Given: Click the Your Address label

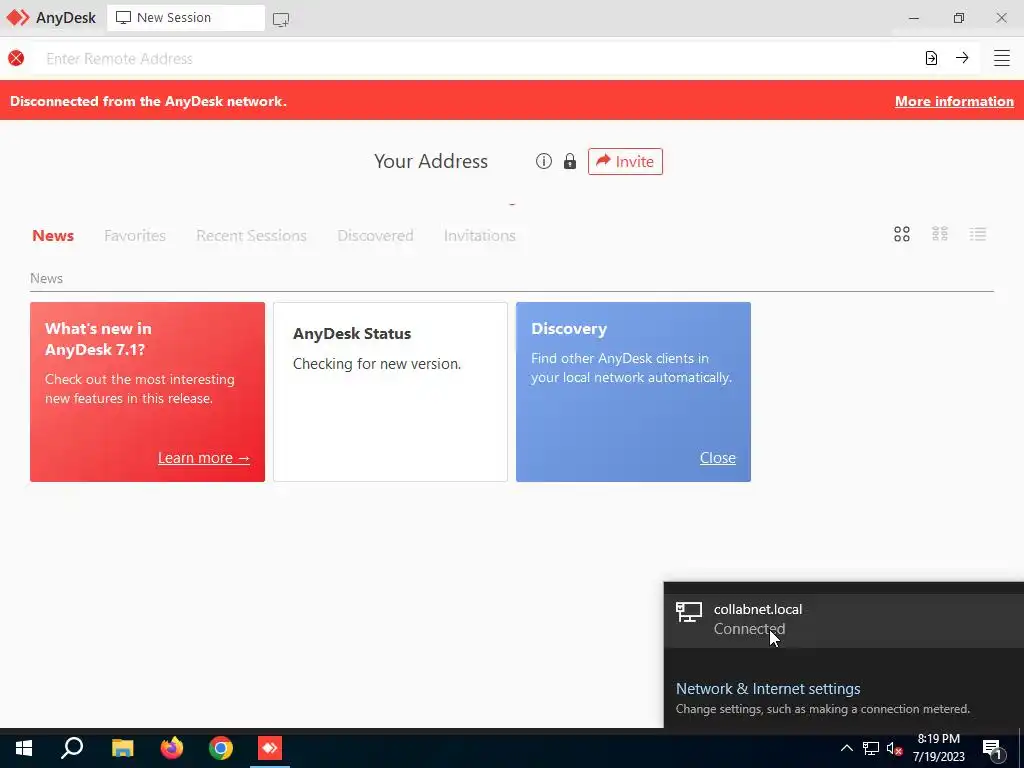Looking at the screenshot, I should (431, 161).
